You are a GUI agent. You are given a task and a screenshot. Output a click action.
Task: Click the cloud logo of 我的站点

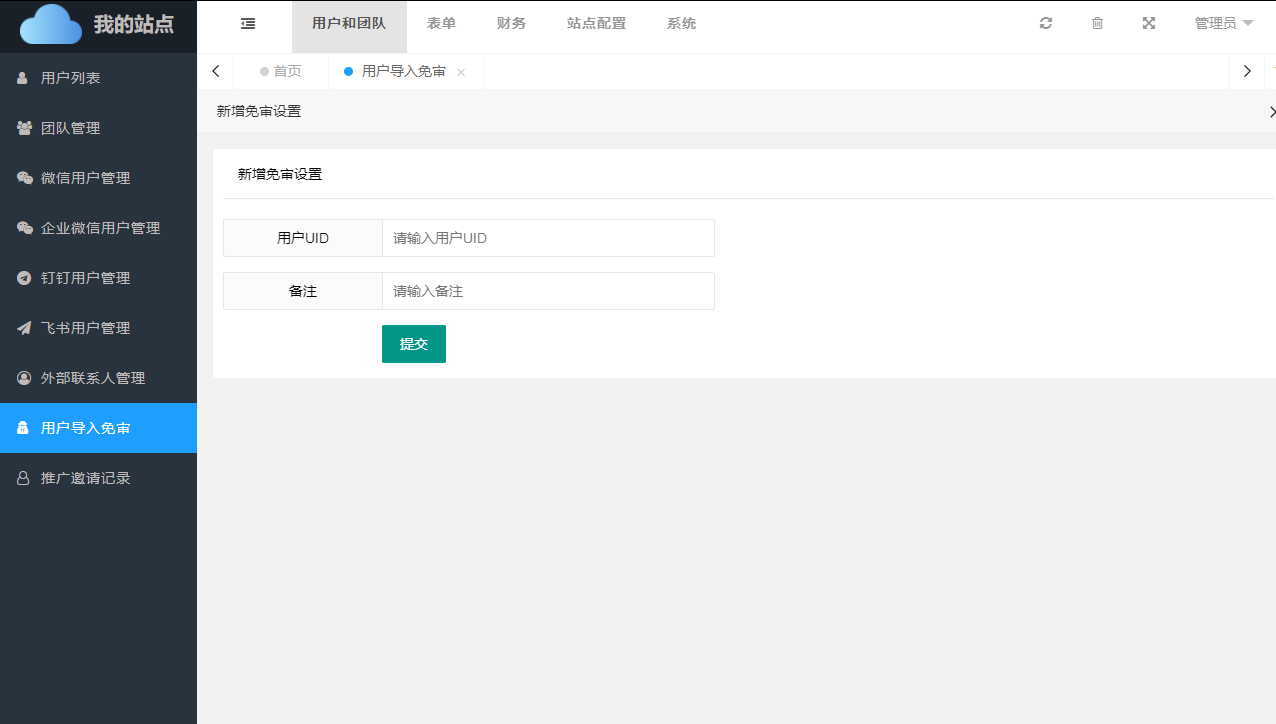51,25
